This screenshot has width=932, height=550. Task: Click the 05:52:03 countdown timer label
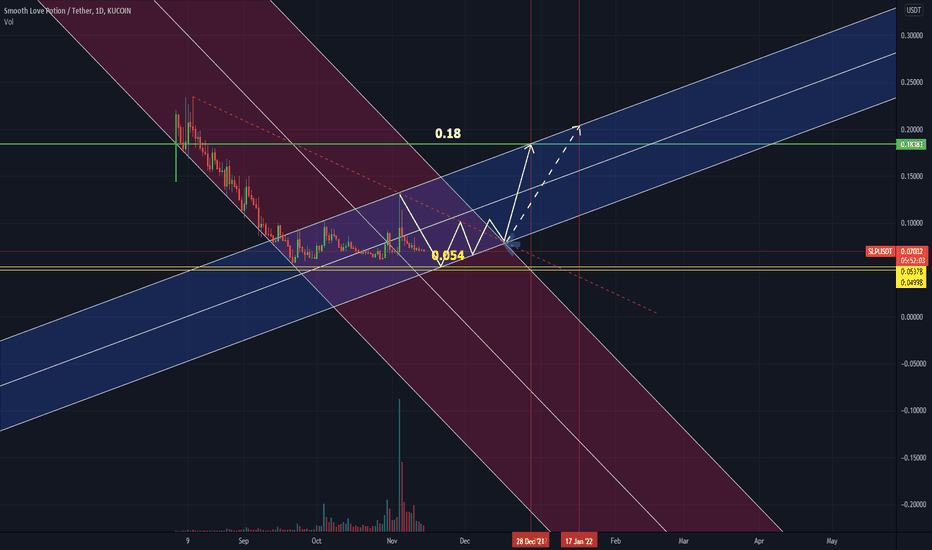(911, 261)
